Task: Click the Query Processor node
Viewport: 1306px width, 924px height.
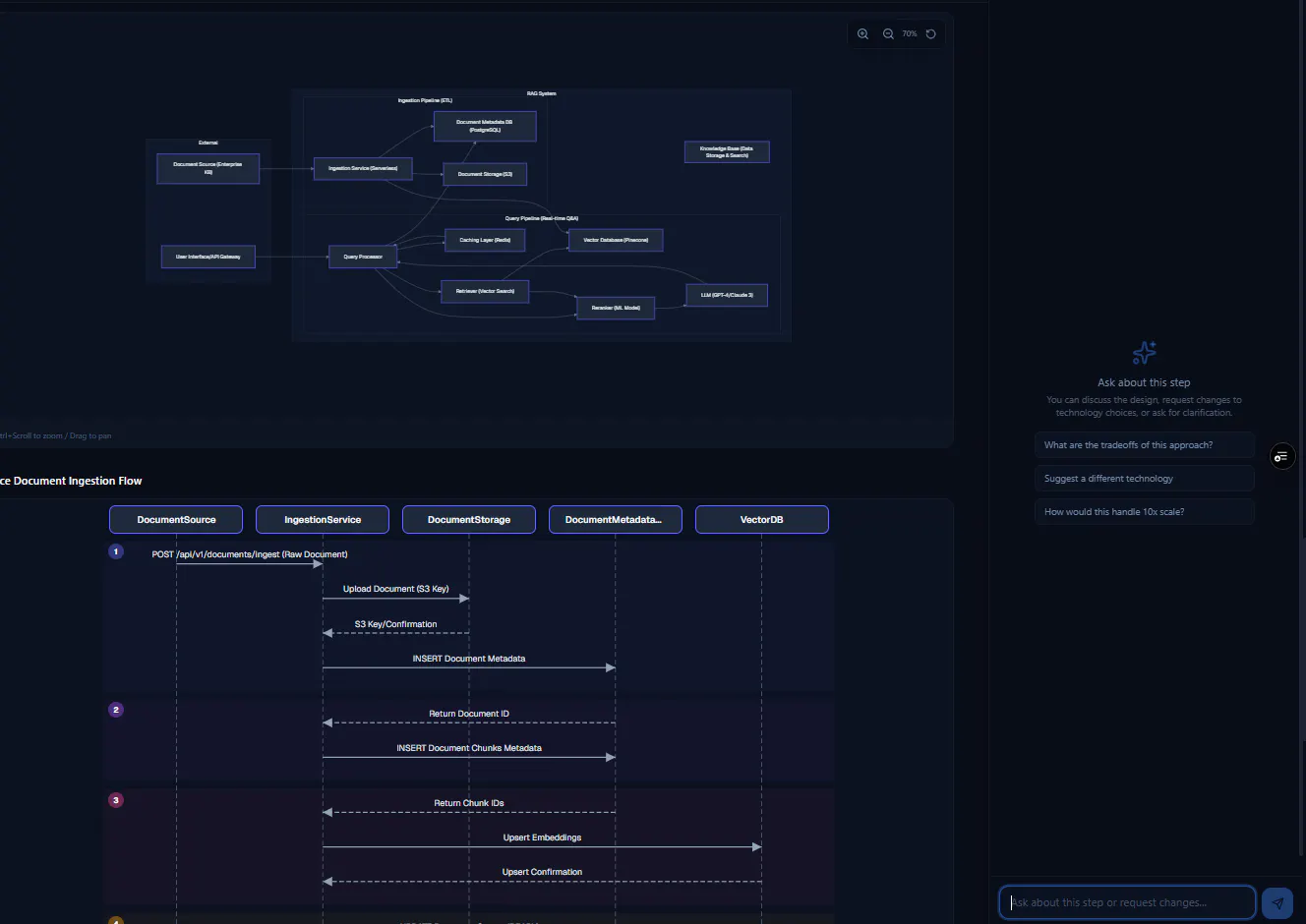Action: point(363,257)
